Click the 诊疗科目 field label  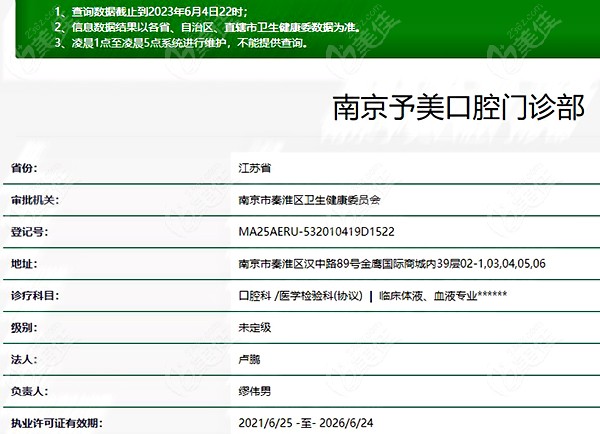(34, 296)
